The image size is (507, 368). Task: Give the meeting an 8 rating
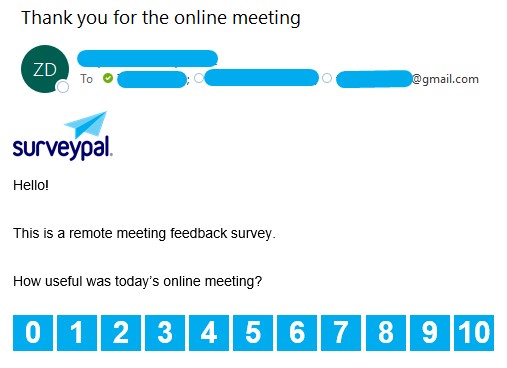(386, 333)
